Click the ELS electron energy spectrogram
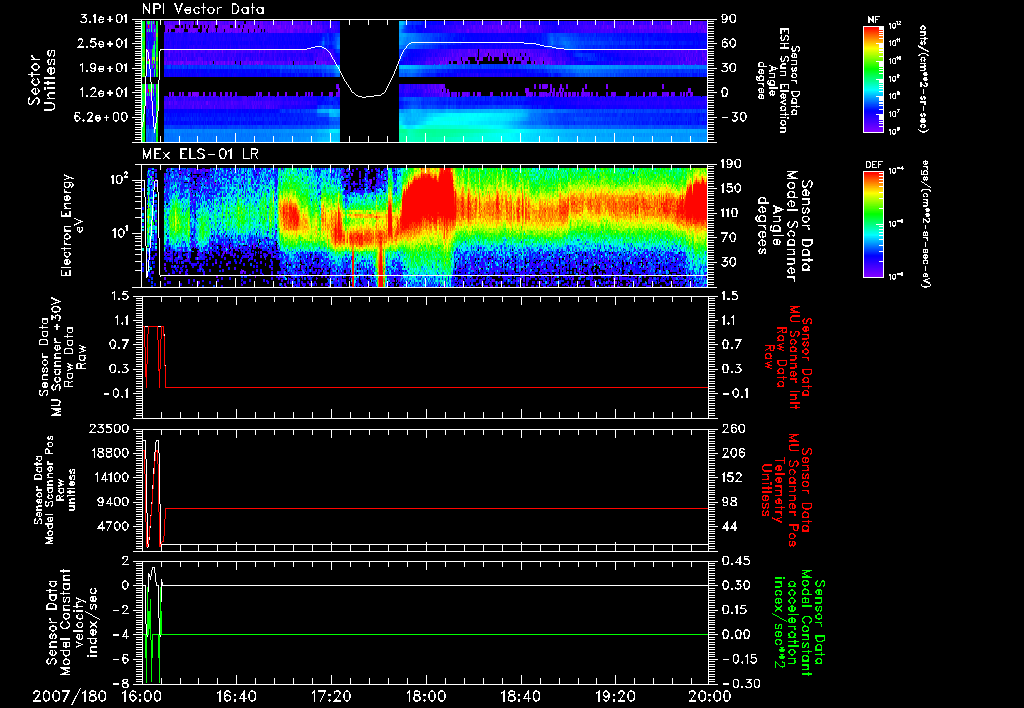The image size is (1024, 708). [425, 226]
